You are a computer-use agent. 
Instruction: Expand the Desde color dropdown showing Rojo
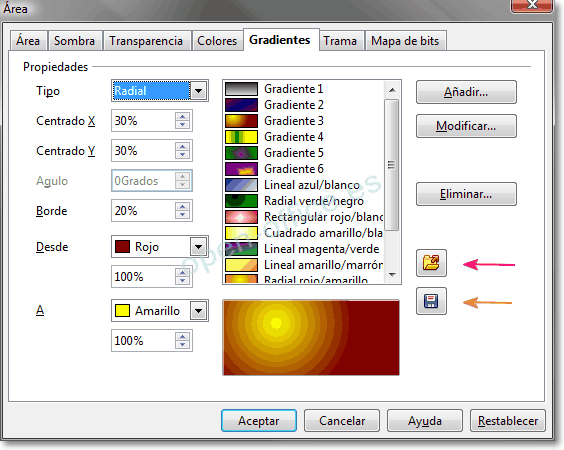pos(199,247)
